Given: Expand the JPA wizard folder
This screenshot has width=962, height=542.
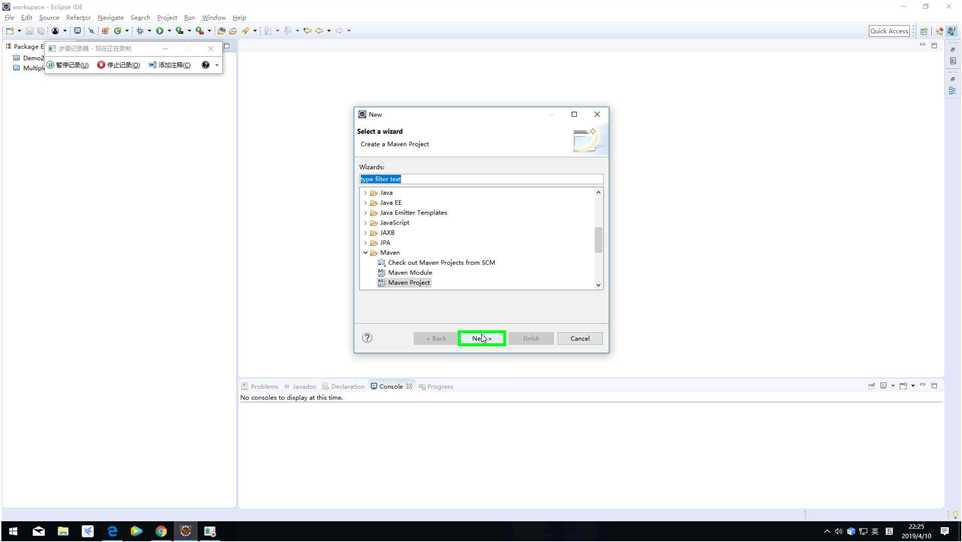Looking at the screenshot, I should pos(366,242).
